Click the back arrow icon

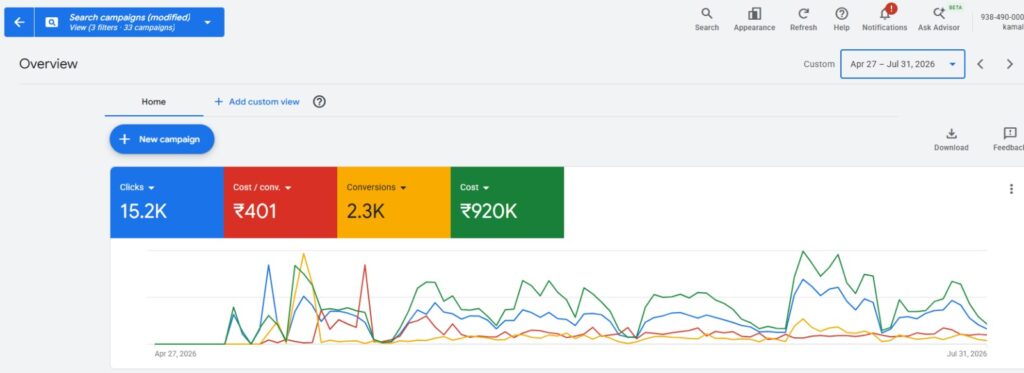[x=19, y=22]
